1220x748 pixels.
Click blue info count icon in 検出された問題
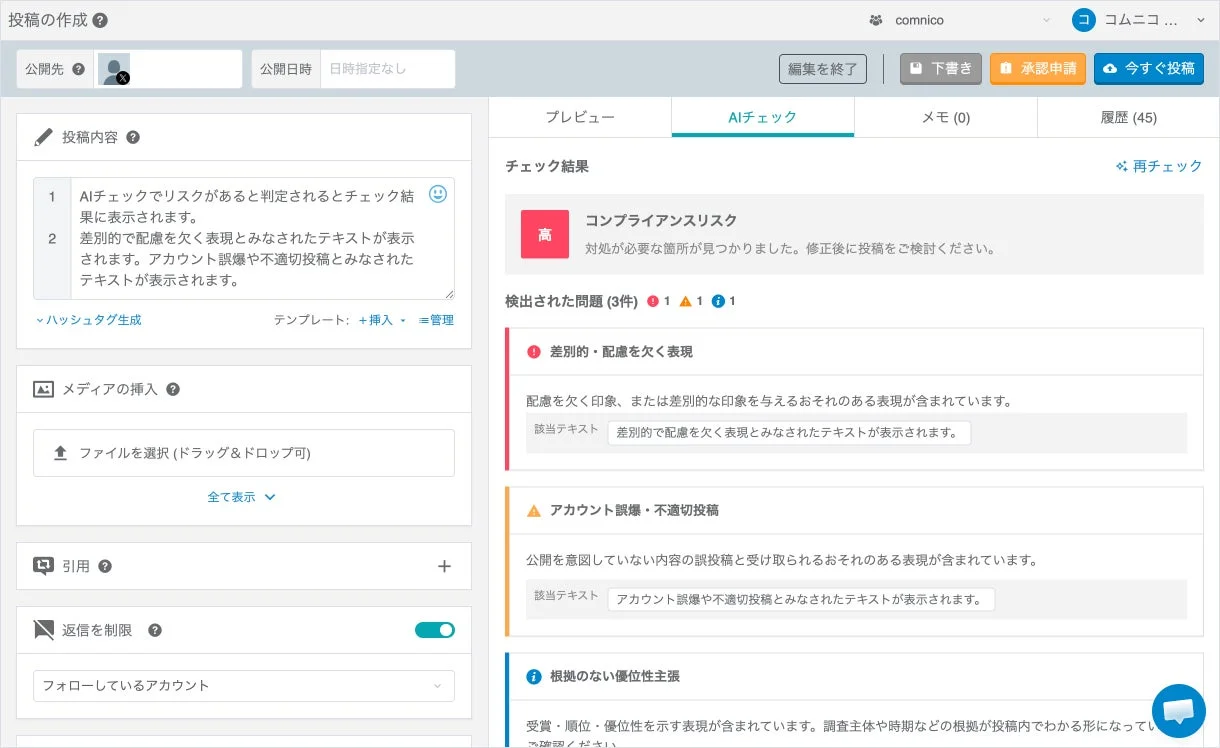tap(718, 301)
